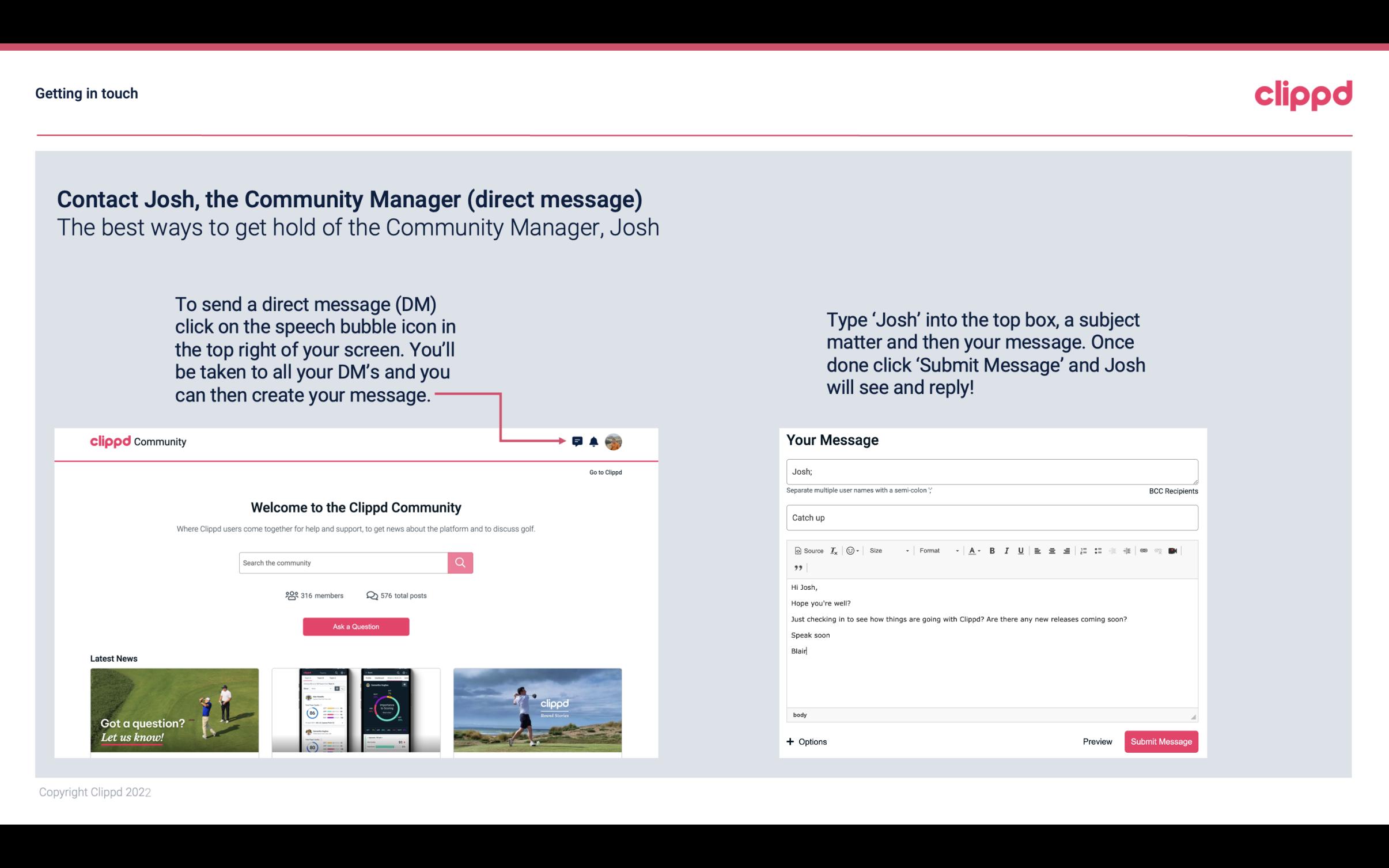This screenshot has height=868, width=1389.
Task: Click the search community input field
Action: pyautogui.click(x=341, y=562)
